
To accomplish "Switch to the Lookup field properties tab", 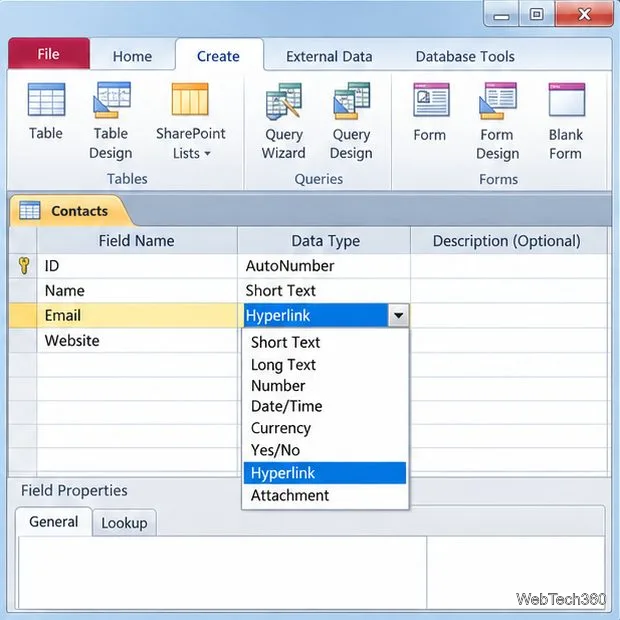I will pyautogui.click(x=124, y=523).
